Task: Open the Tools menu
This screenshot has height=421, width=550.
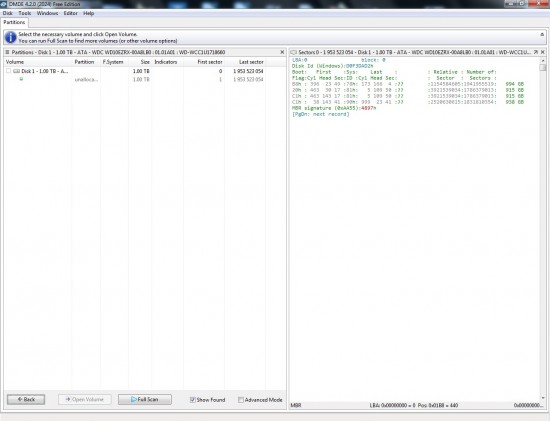Action: tap(25, 13)
